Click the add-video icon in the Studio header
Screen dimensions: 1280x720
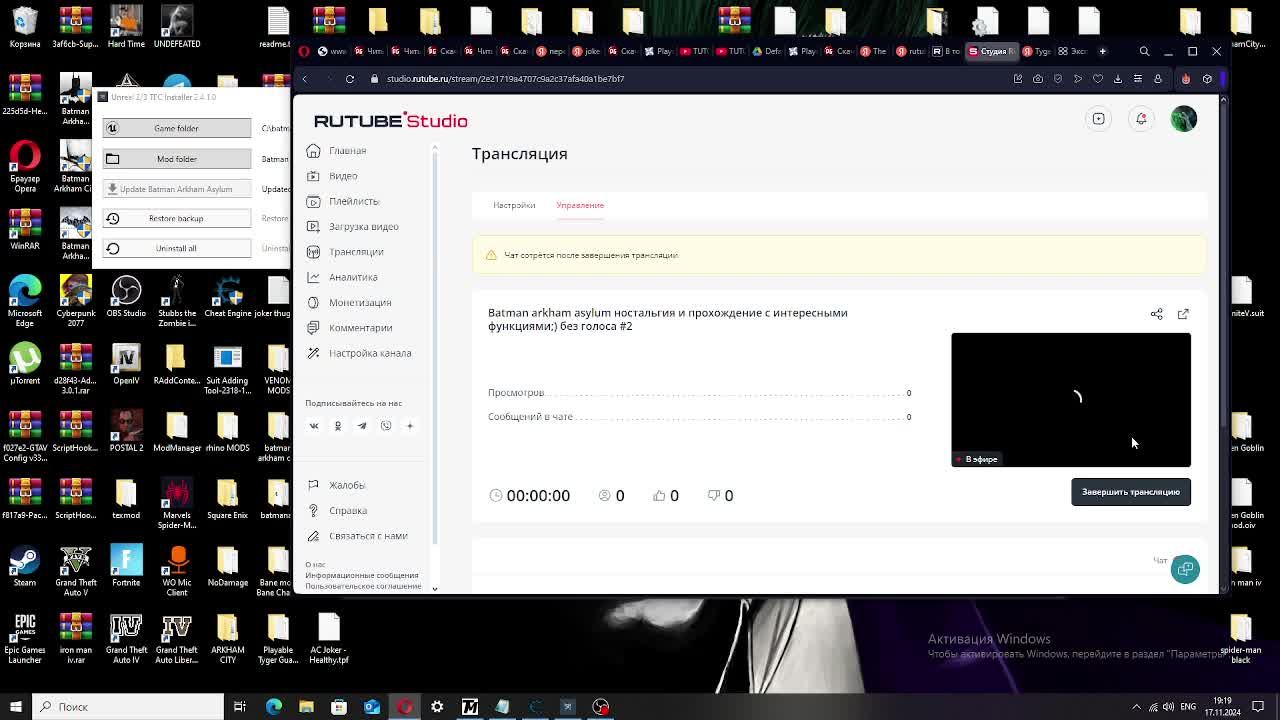click(x=1099, y=119)
